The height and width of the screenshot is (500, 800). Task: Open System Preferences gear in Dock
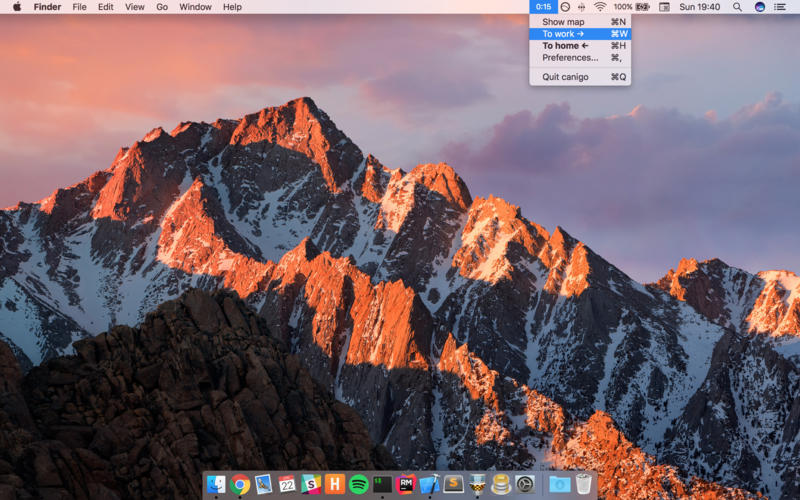click(x=525, y=484)
